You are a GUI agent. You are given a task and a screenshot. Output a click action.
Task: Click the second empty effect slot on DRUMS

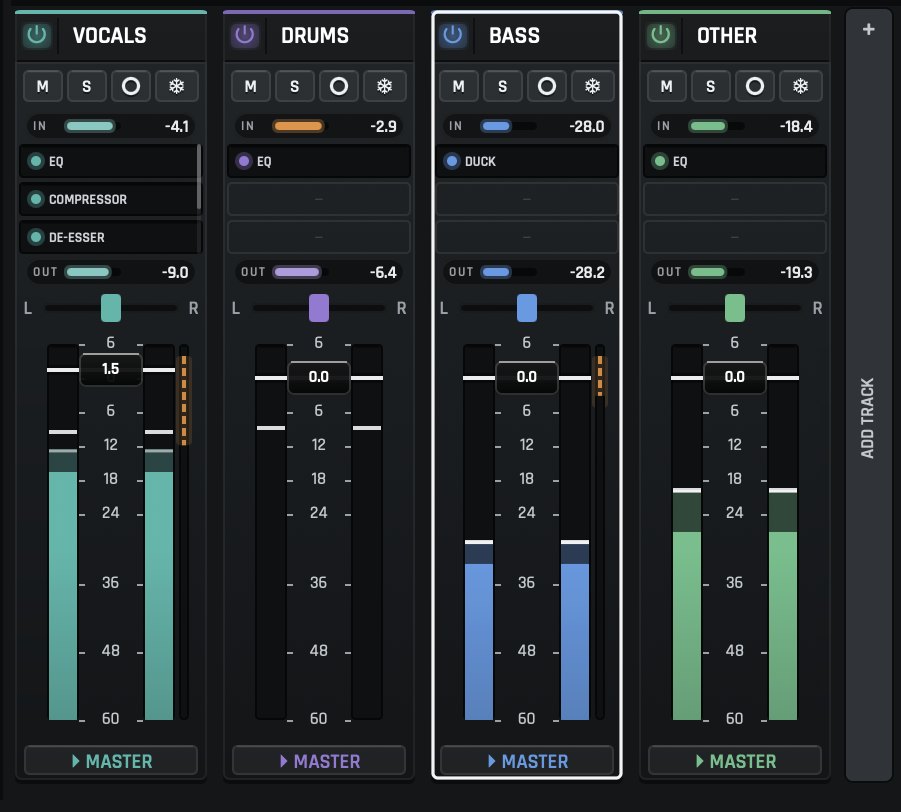(319, 199)
